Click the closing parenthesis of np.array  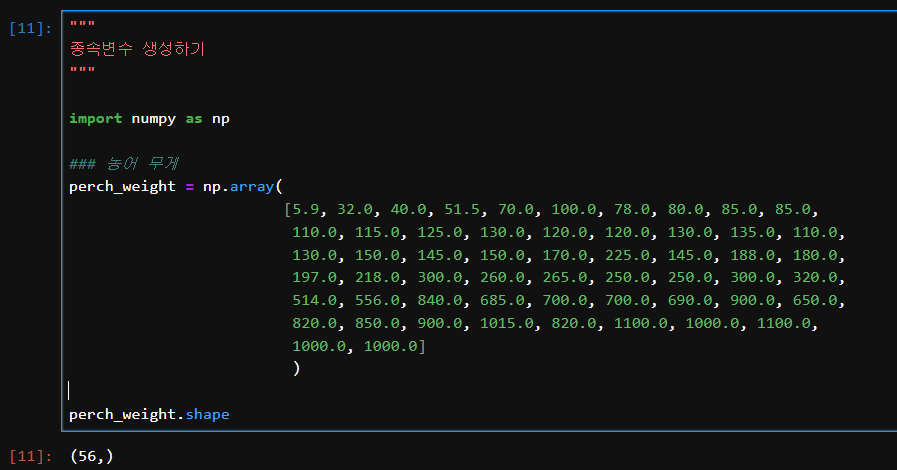[296, 369]
